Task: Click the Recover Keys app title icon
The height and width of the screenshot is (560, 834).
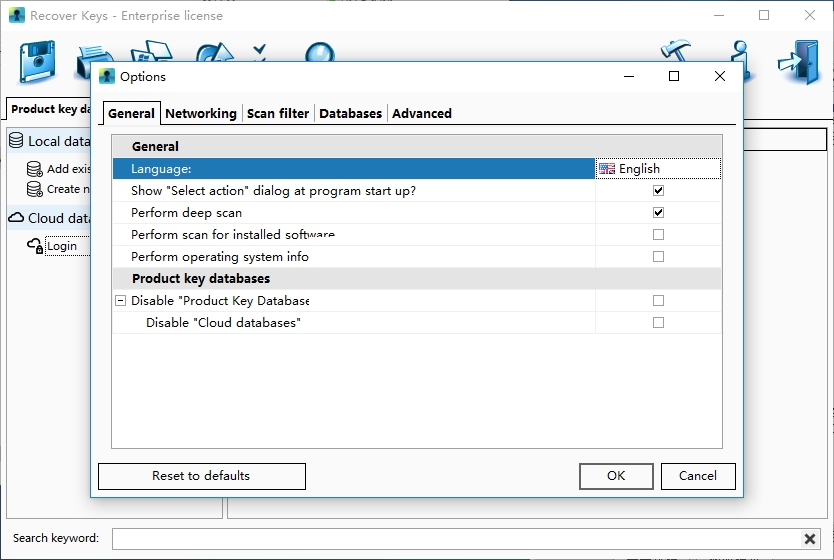Action: 17,15
